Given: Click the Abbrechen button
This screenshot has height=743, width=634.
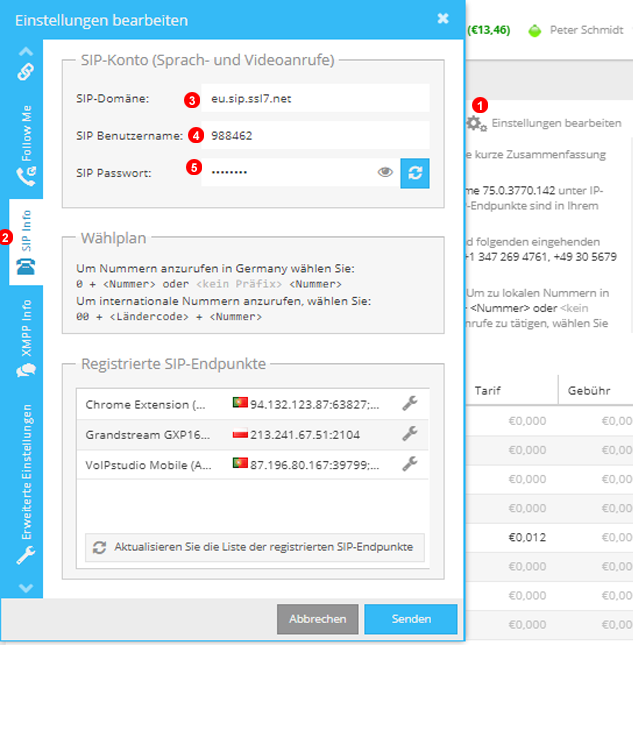Looking at the screenshot, I should coord(317,619).
